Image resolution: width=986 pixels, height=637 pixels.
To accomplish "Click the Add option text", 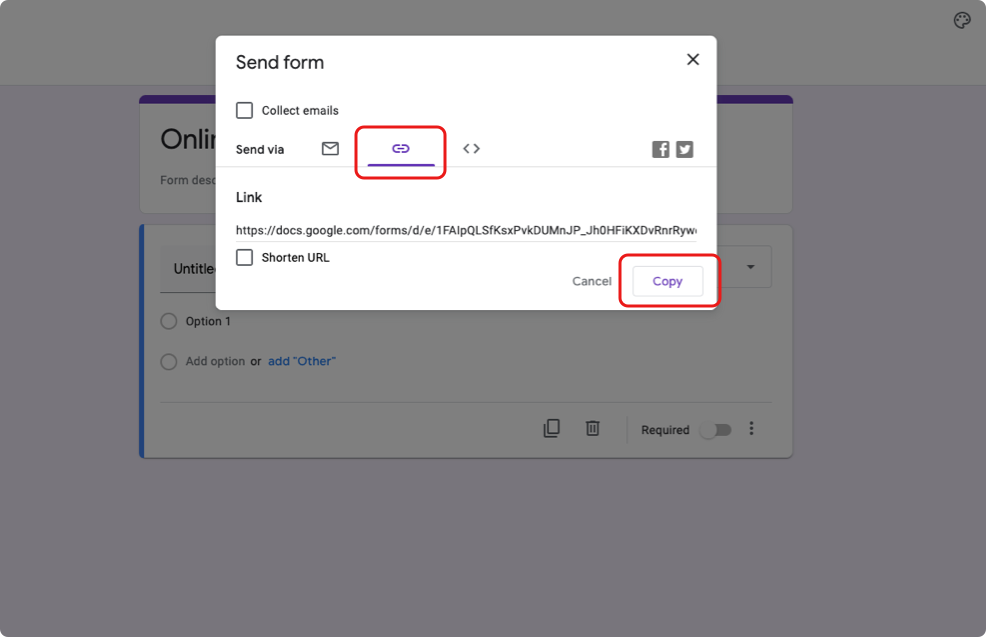I will pyautogui.click(x=215, y=362).
